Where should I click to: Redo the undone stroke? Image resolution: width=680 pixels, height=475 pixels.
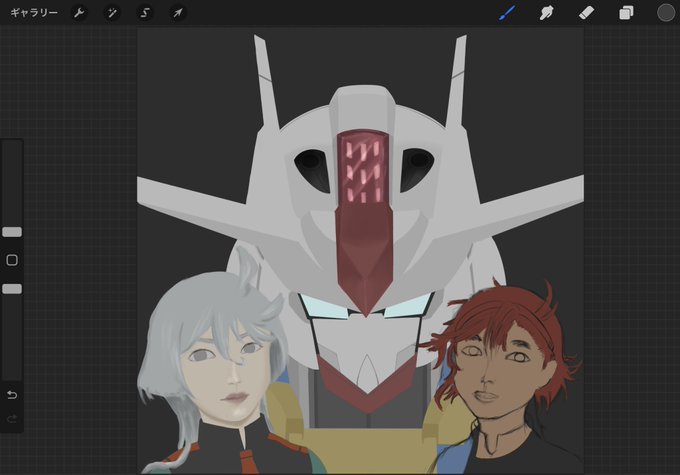coord(12,419)
